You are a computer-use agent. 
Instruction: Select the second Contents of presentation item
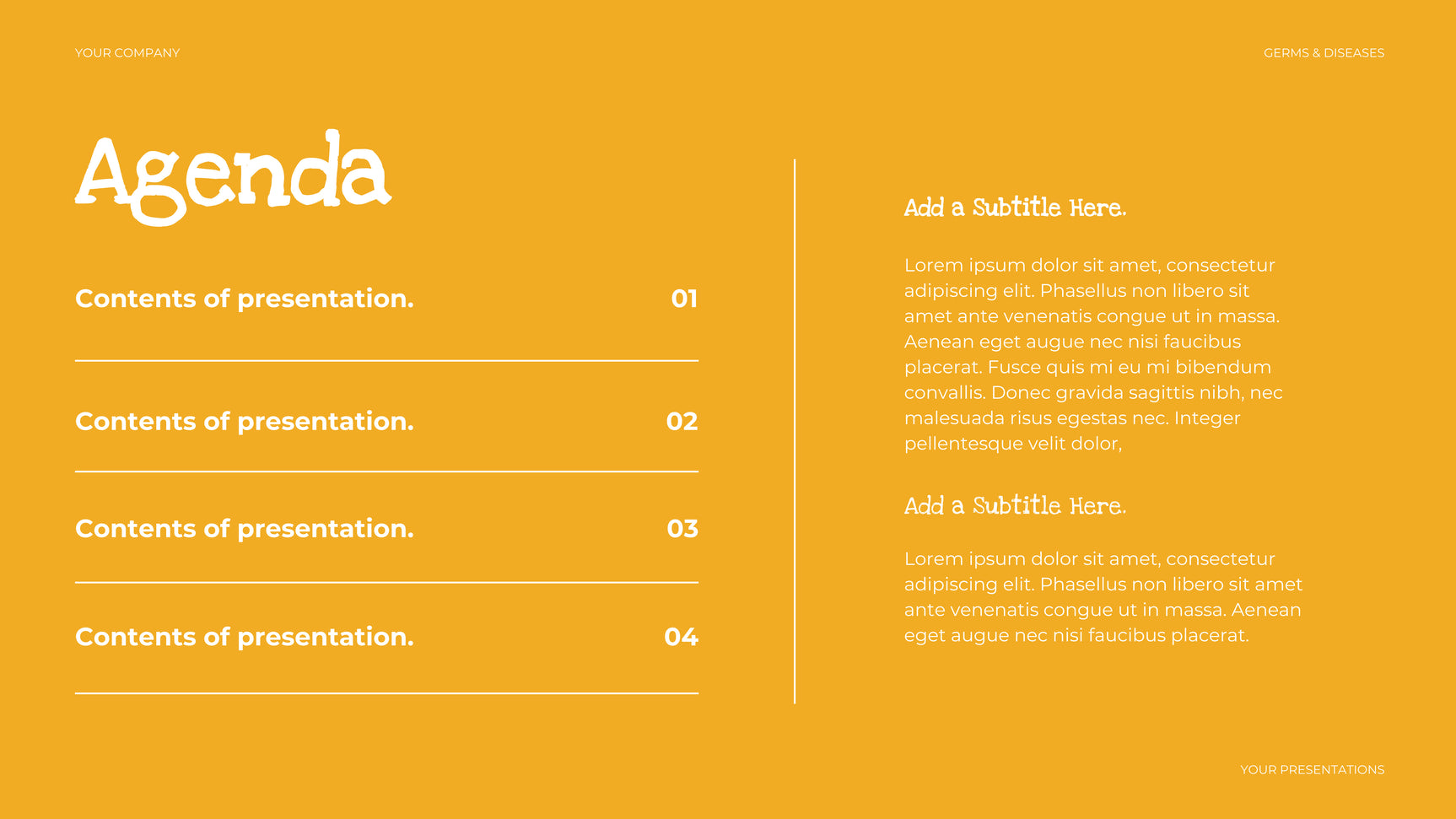point(245,421)
